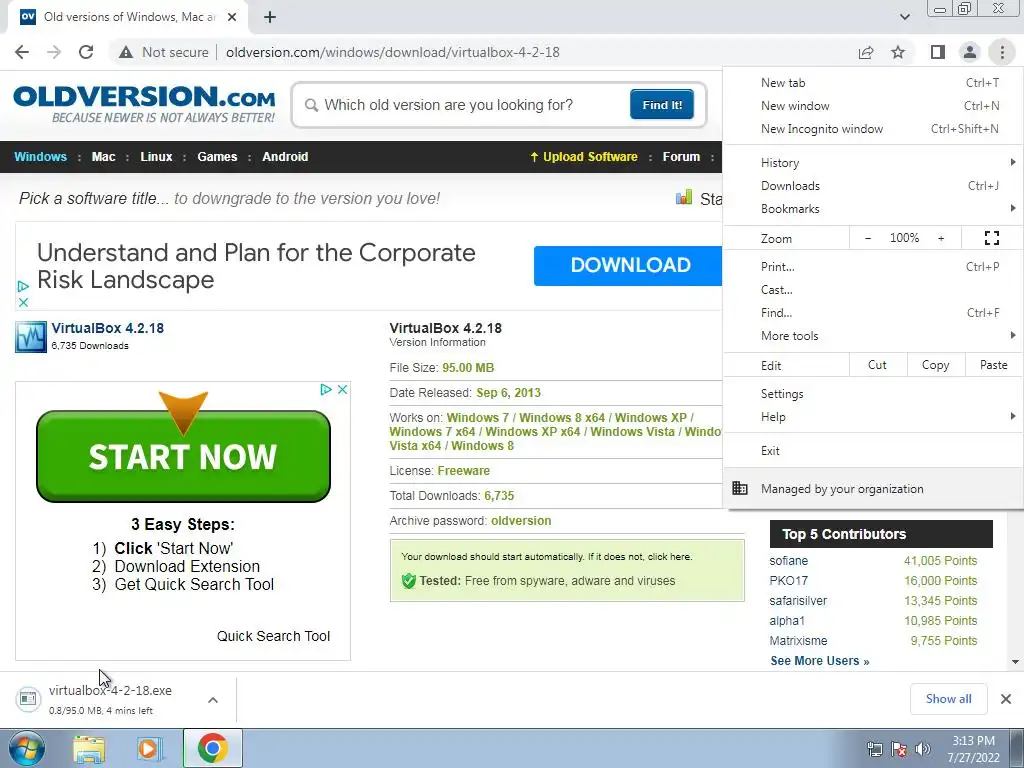
Task: Click the Not secure warning icon
Action: click(x=126, y=52)
